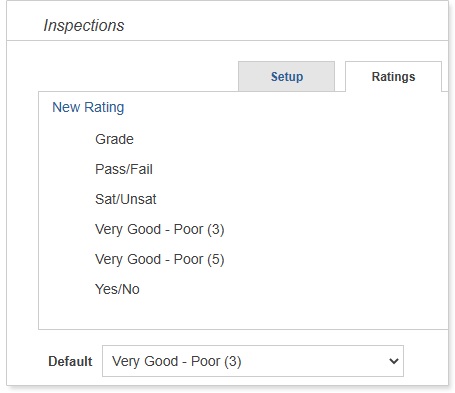
Task: Open the Default rating dropdown
Action: tap(253, 361)
